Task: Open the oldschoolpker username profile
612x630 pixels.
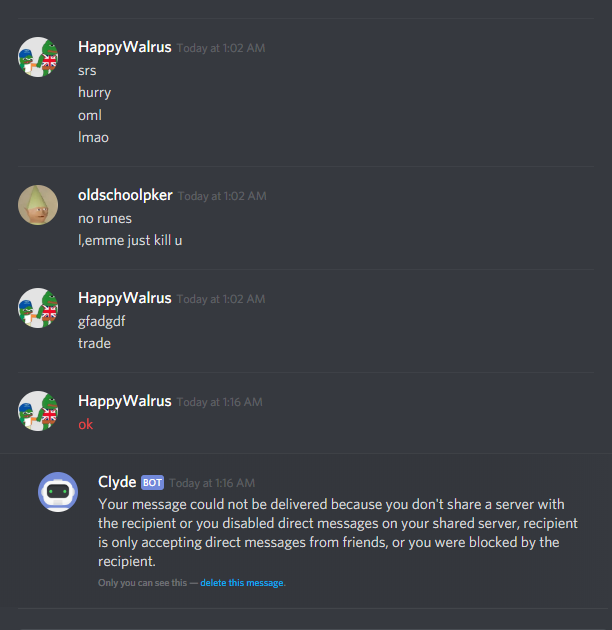Action: [x=125, y=195]
